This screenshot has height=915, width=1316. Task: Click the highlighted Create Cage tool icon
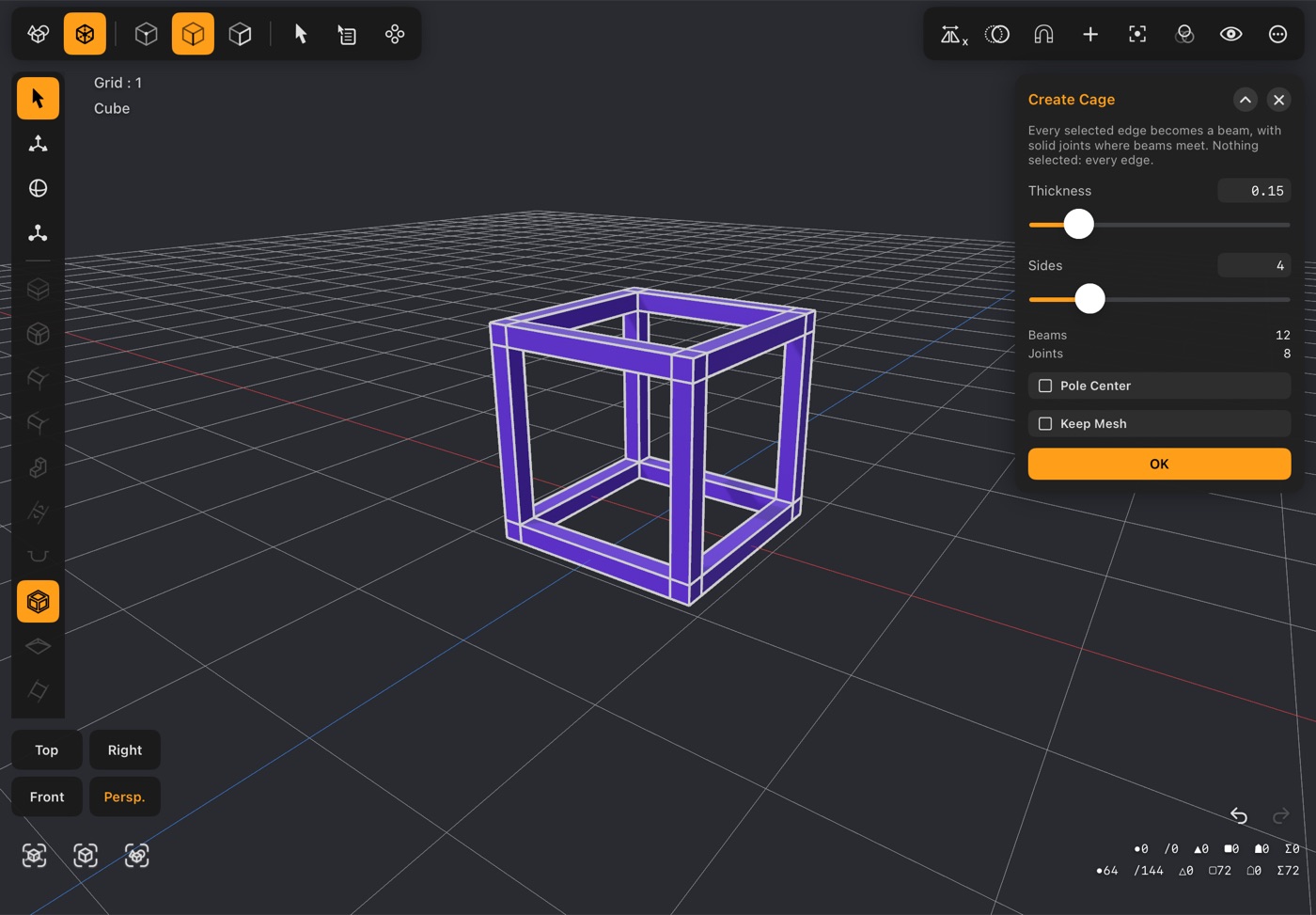[38, 601]
